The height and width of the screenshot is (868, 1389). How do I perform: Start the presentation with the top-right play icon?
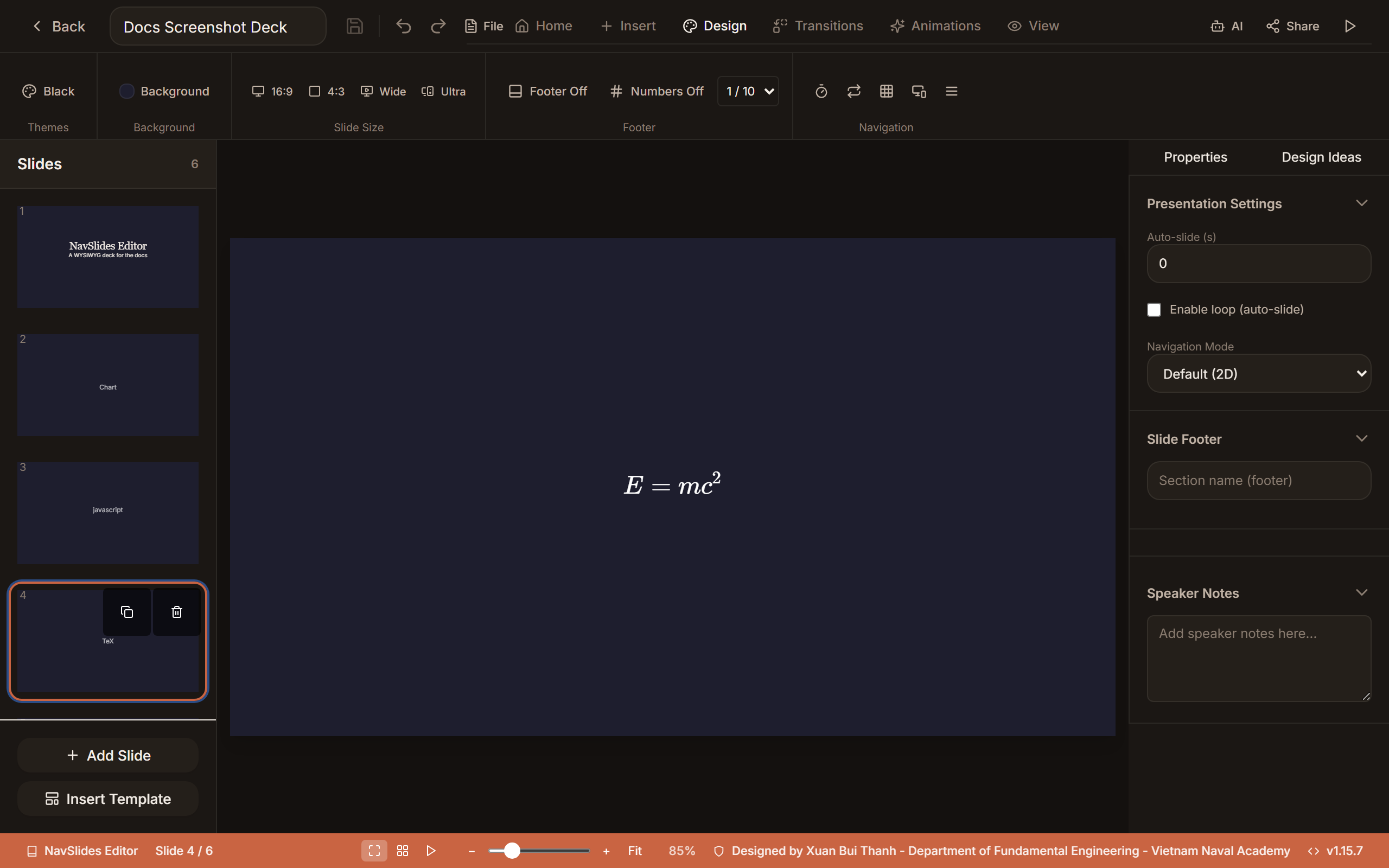click(1350, 27)
